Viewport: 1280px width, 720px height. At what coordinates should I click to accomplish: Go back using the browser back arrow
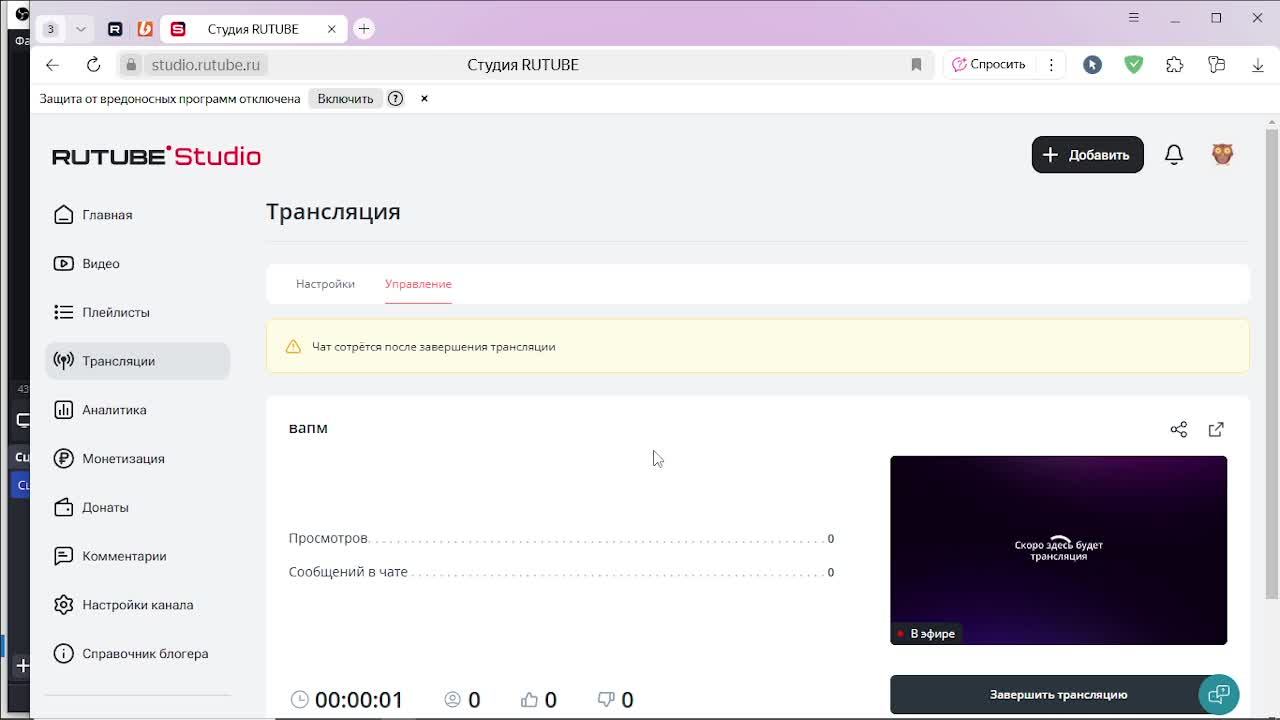click(x=52, y=64)
